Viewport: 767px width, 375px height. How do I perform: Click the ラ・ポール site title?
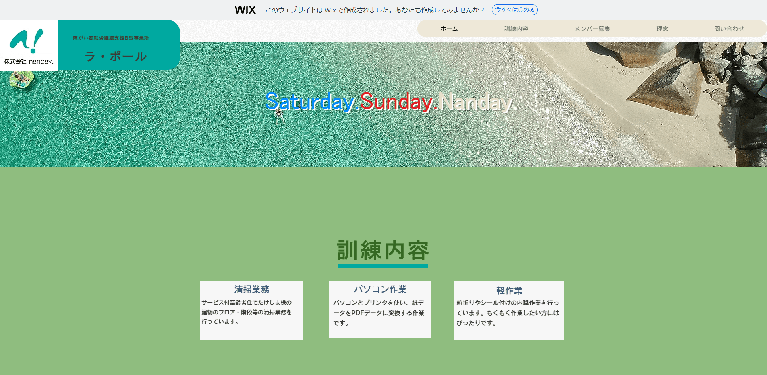(116, 56)
